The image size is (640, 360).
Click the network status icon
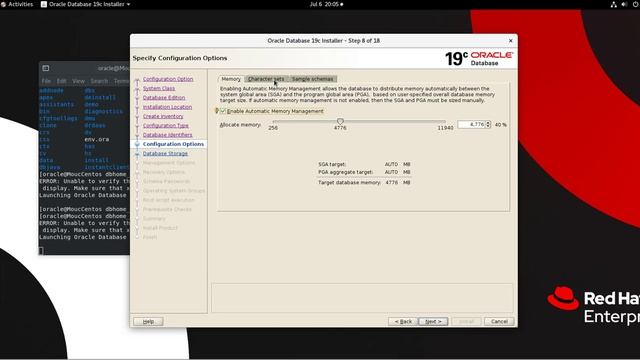pos(613,4)
